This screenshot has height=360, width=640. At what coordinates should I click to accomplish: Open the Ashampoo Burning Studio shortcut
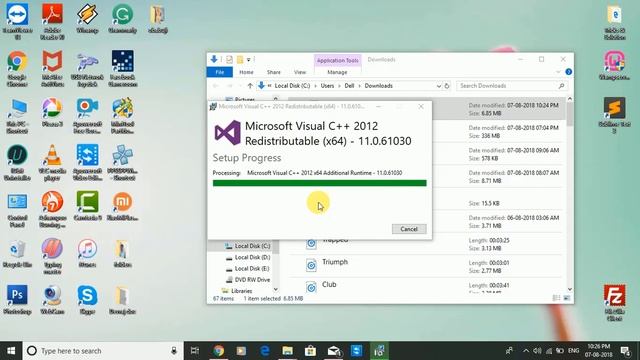[x=52, y=209]
